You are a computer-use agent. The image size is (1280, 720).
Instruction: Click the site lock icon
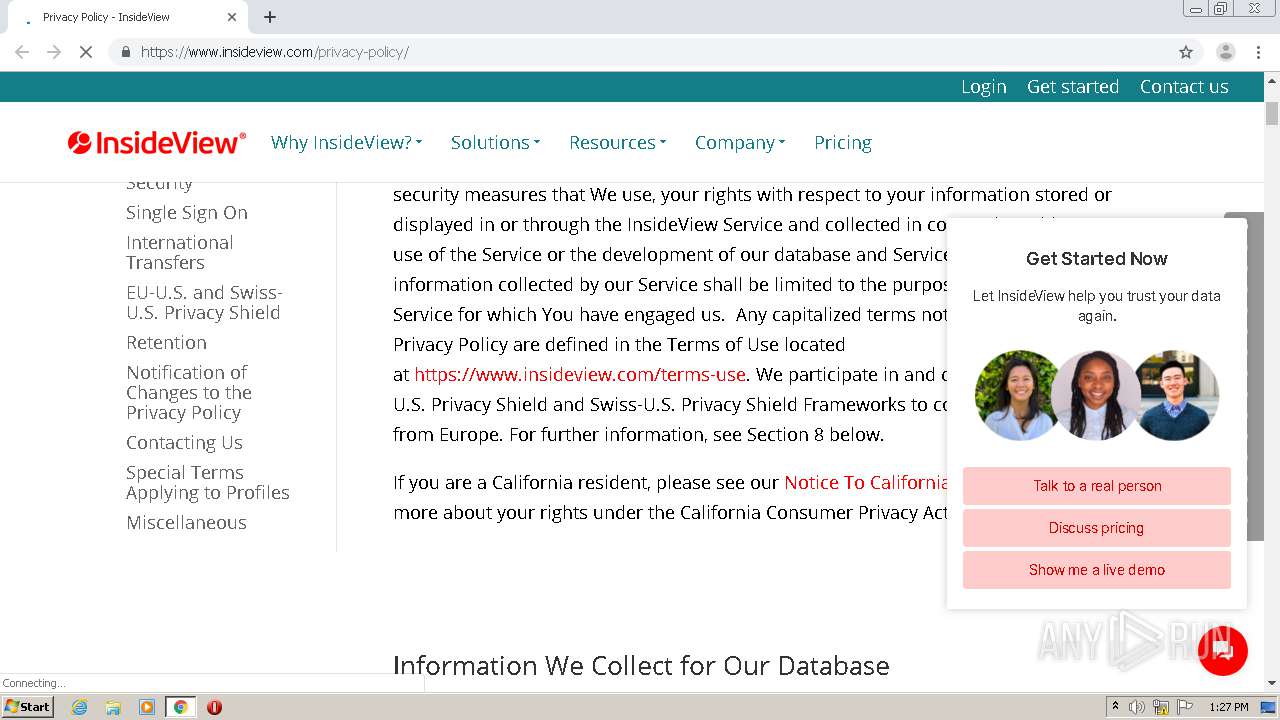126,52
